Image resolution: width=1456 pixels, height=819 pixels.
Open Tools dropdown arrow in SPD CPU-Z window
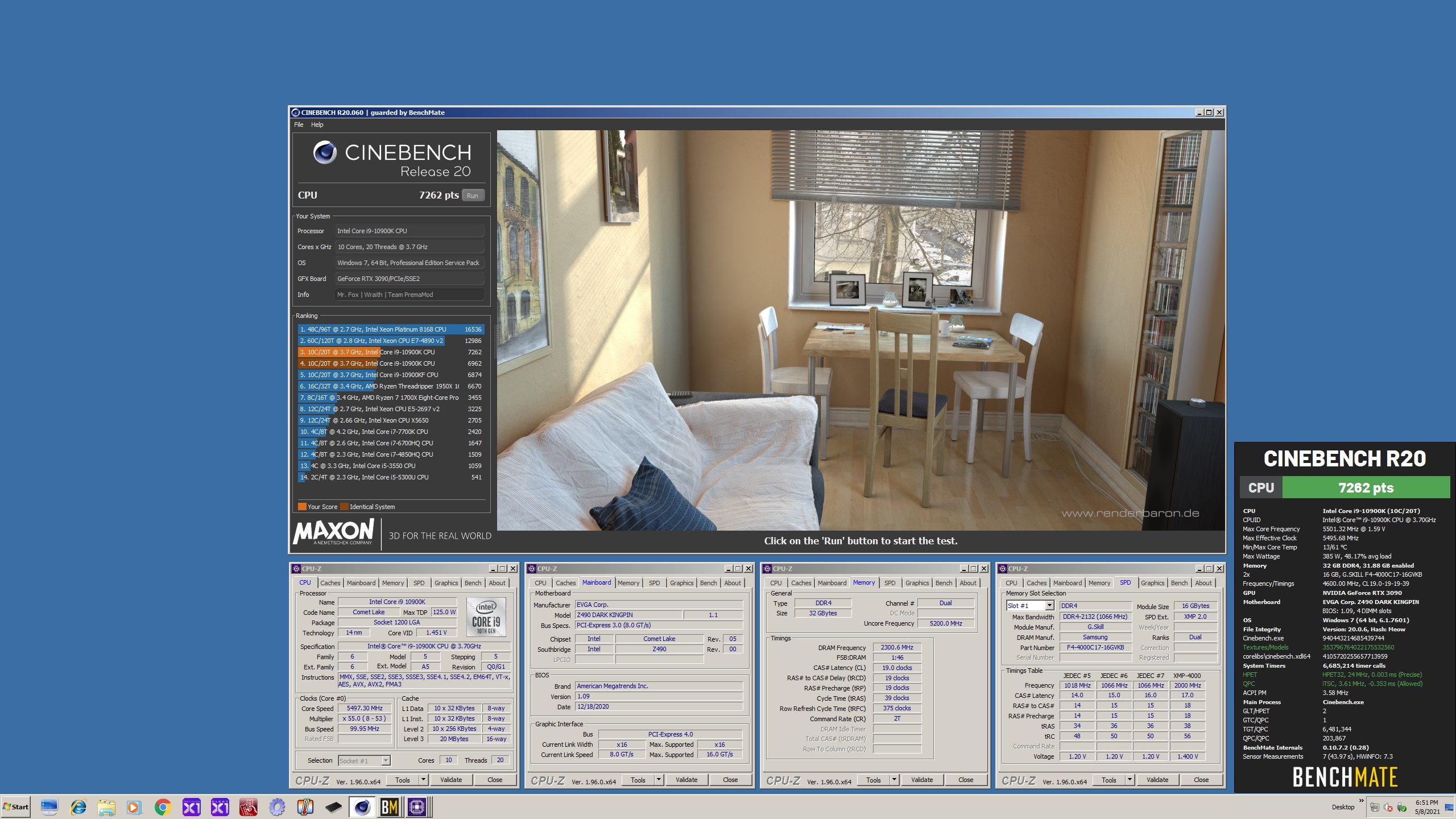tap(1130, 780)
